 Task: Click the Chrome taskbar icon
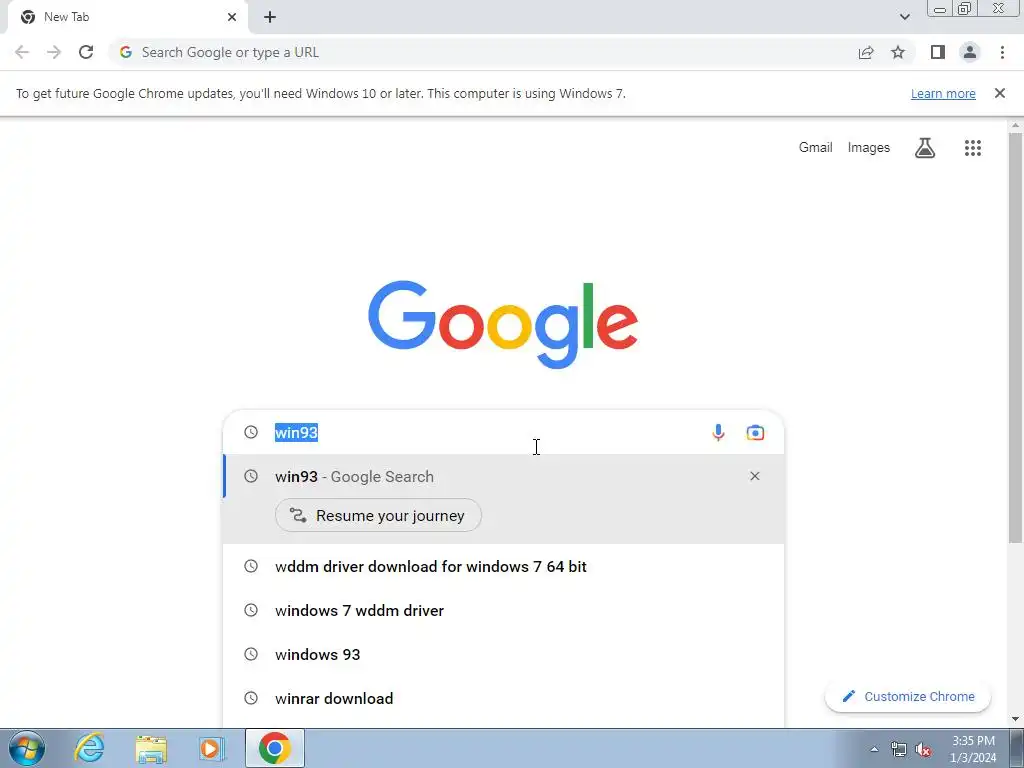[x=275, y=748]
